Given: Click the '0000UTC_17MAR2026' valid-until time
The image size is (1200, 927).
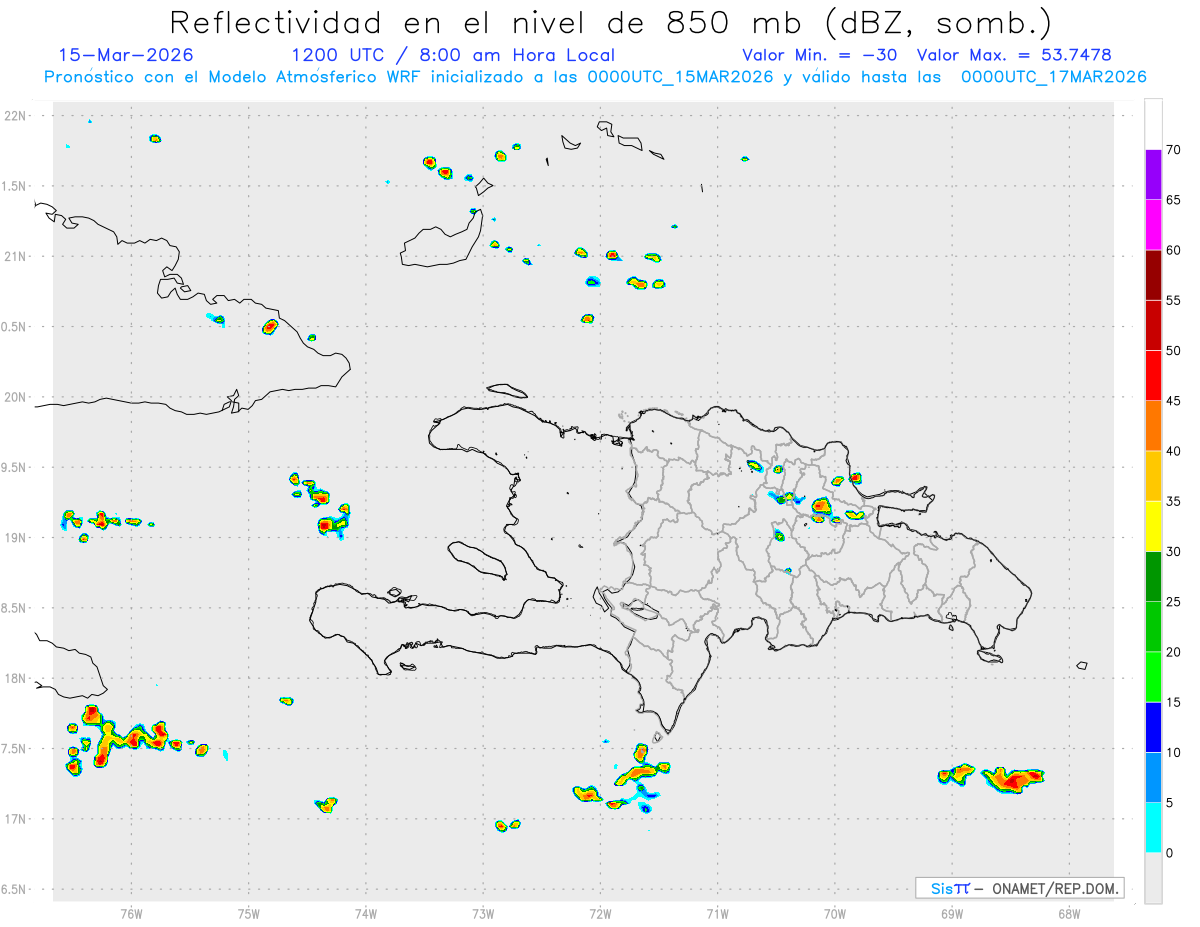Looking at the screenshot, I should (1053, 77).
